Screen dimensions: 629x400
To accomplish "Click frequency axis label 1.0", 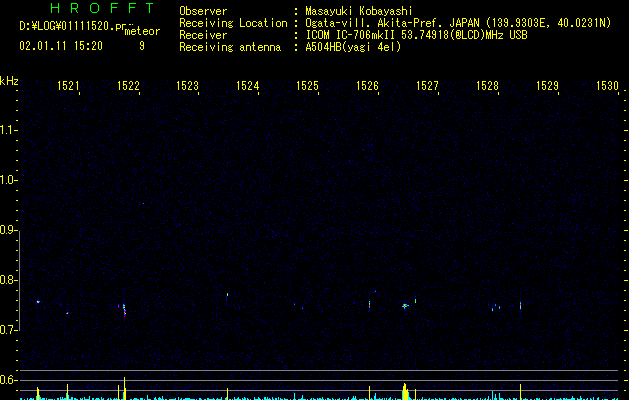I will click(x=8, y=180).
